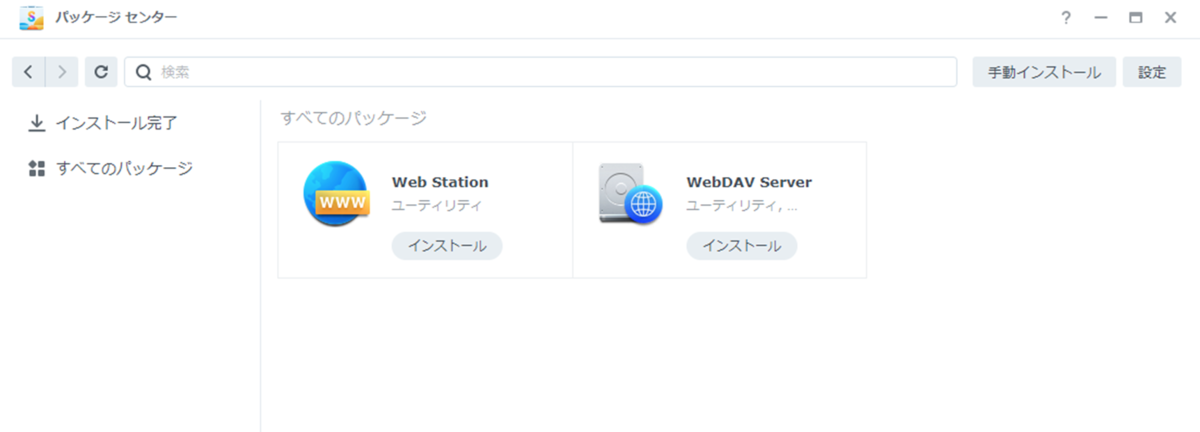Click the magnifier search icon
Screen dimensions: 1200x432
click(143, 72)
